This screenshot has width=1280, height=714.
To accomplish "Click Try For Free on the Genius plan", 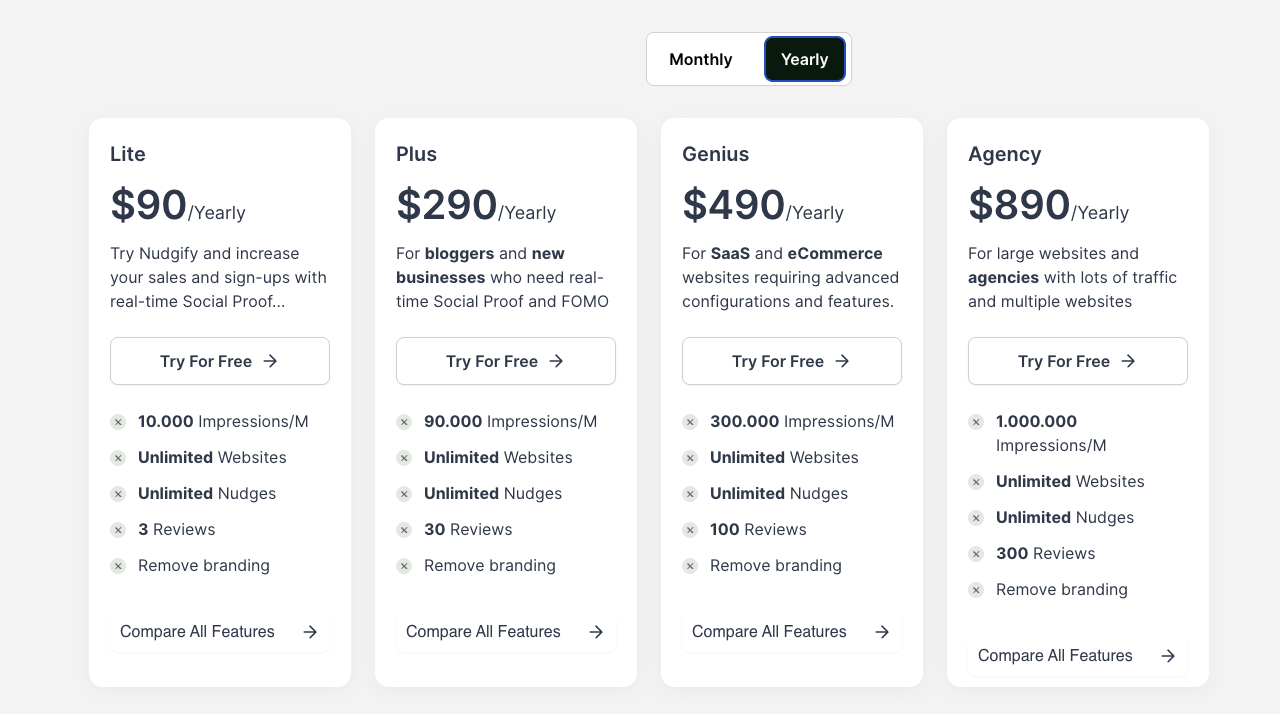I will (x=792, y=361).
